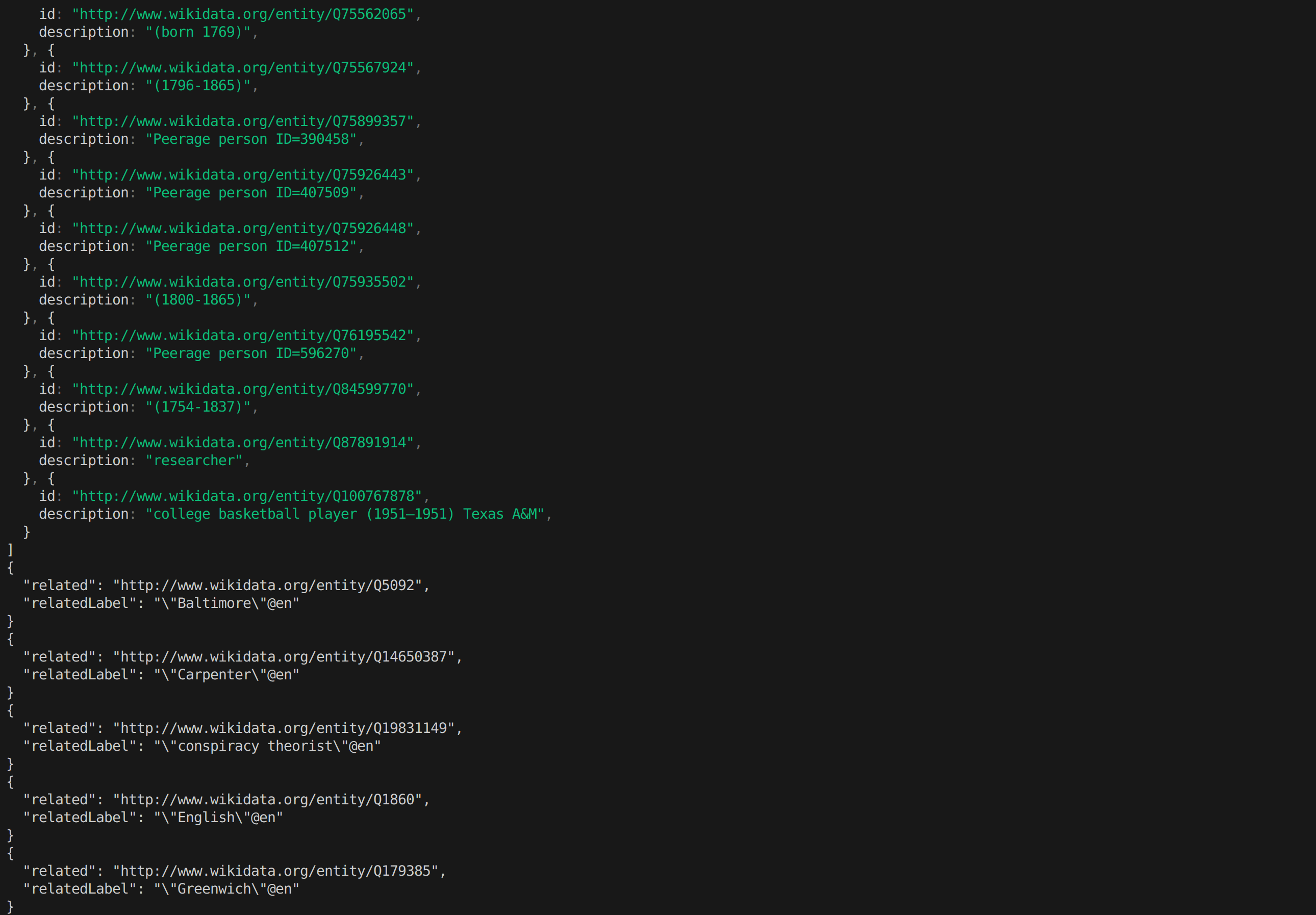Click the Q75899357 entity URL
The image size is (1316, 915).
[x=242, y=121]
